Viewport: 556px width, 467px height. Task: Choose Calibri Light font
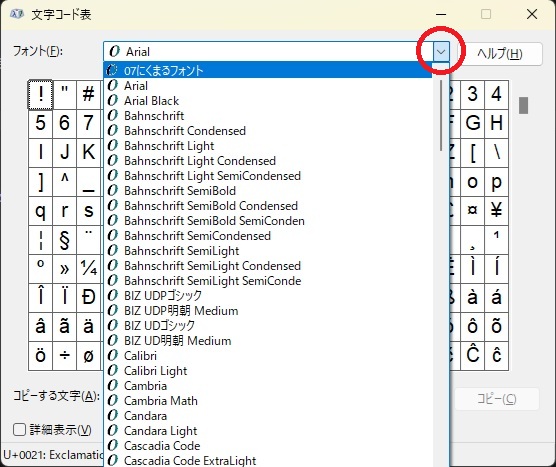point(268,371)
